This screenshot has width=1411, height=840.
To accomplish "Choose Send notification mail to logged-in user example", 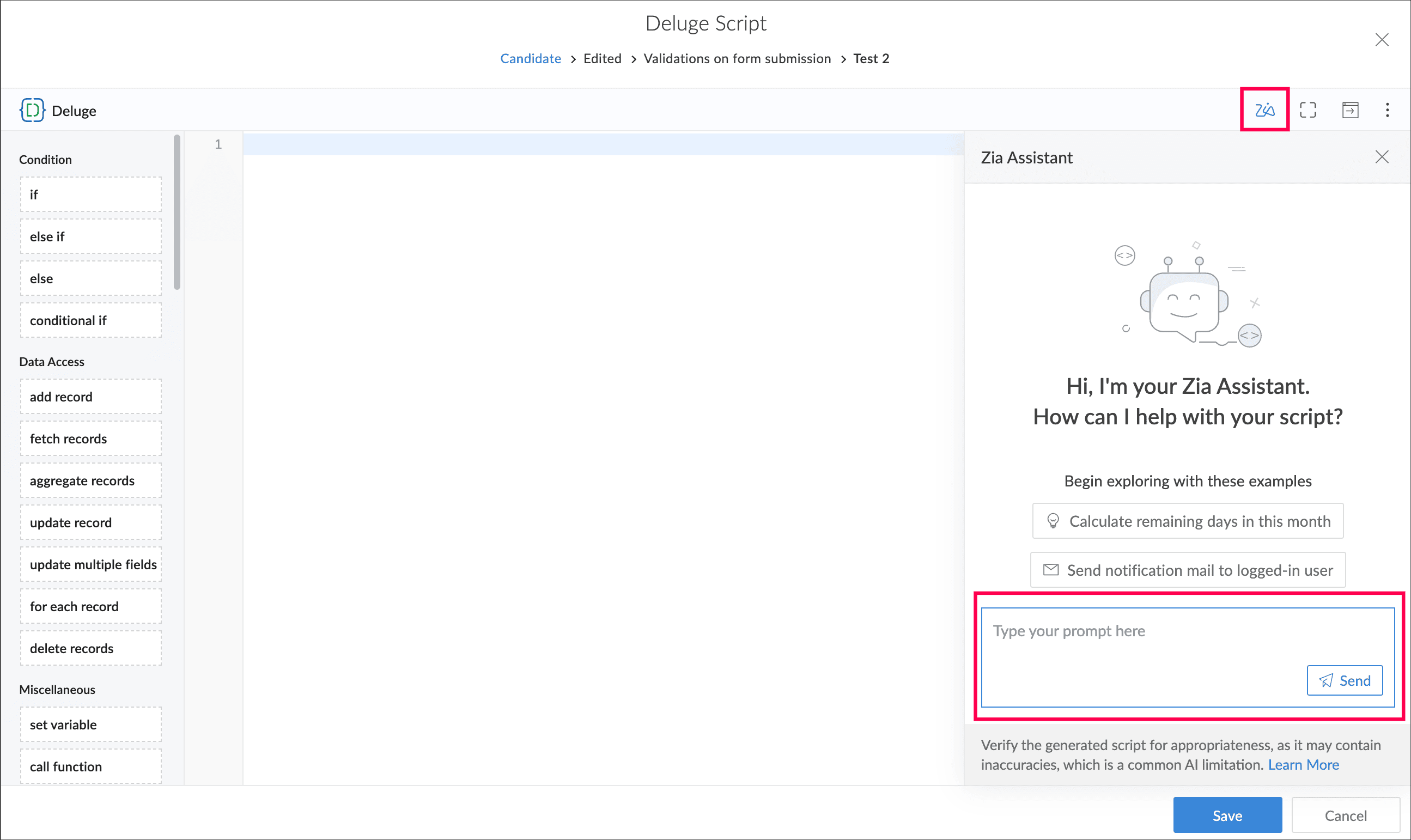I will coord(1188,570).
